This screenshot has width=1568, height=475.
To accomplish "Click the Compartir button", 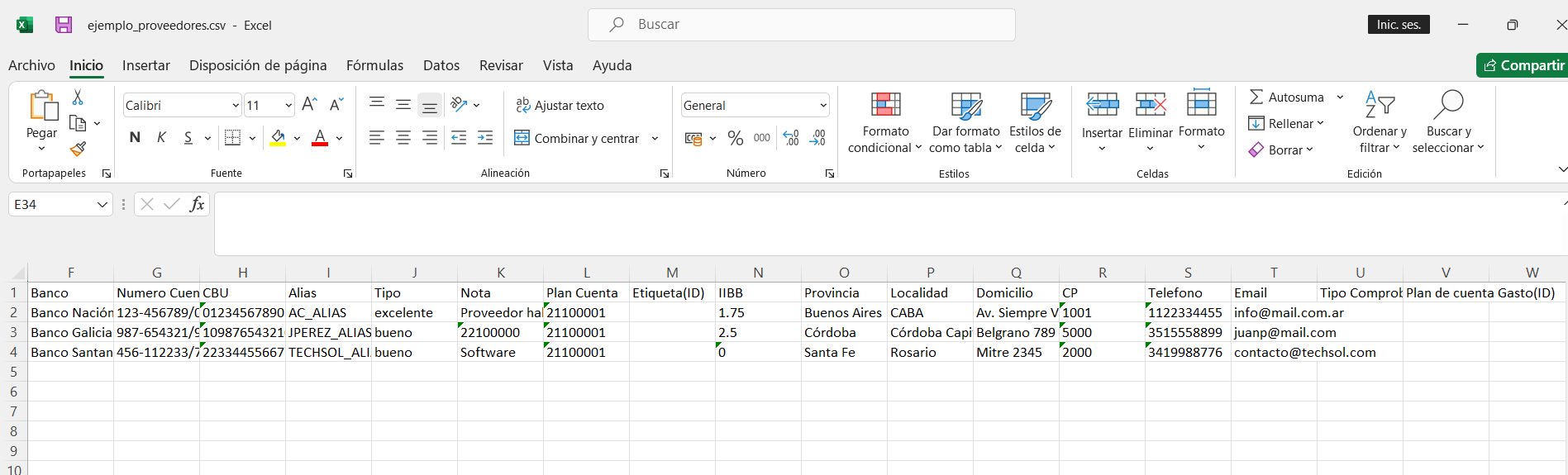I will [1523, 65].
